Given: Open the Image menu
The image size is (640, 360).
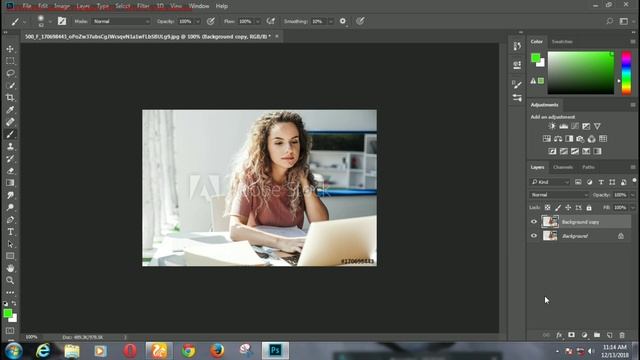Looking at the screenshot, I should (62, 6).
